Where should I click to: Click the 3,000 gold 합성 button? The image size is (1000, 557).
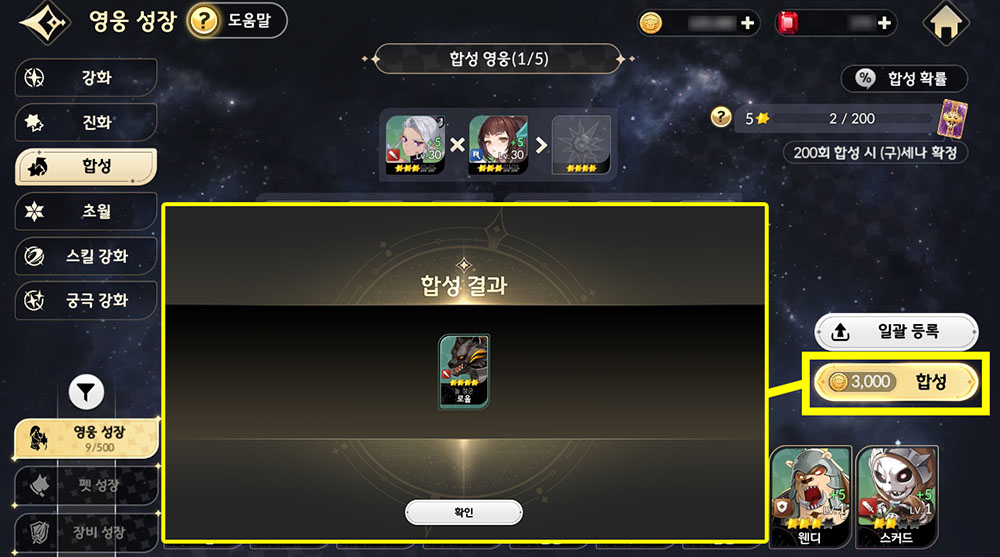(896, 382)
